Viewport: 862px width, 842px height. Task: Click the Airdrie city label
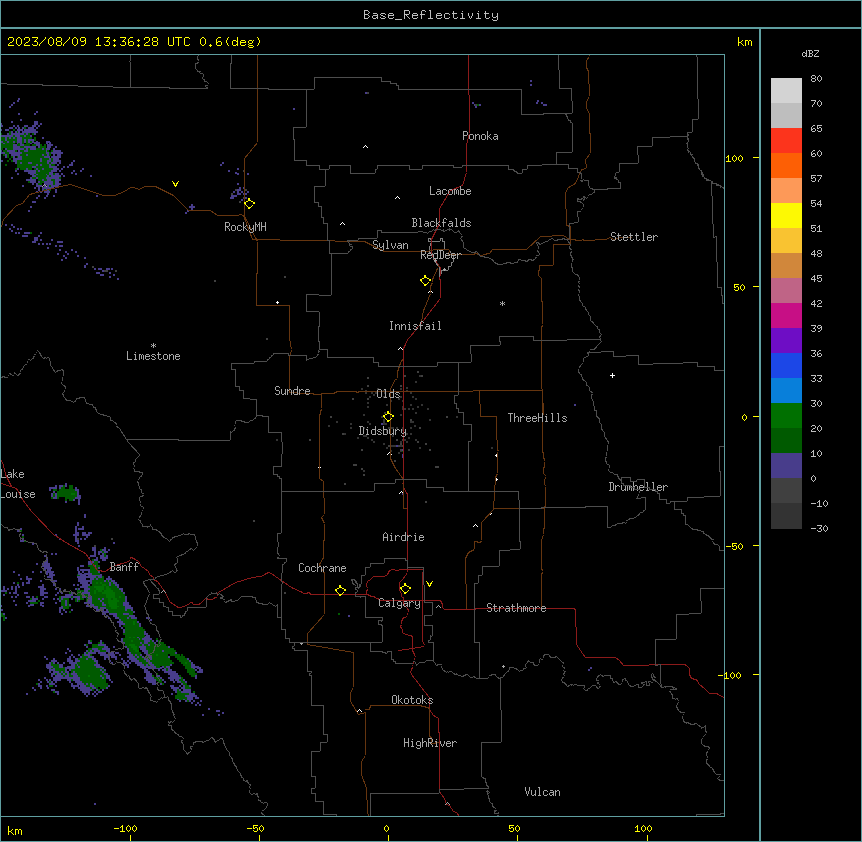(403, 537)
